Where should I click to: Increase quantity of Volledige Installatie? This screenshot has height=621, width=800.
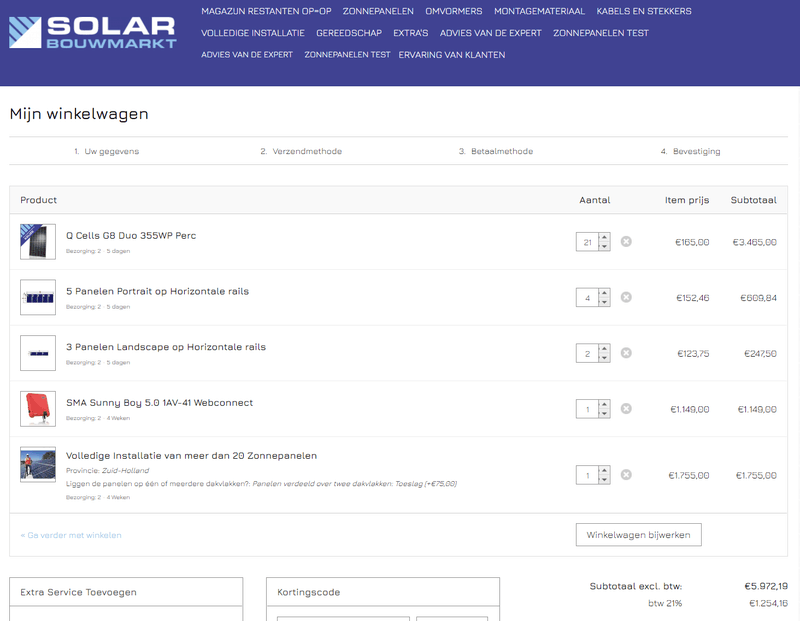[604, 470]
